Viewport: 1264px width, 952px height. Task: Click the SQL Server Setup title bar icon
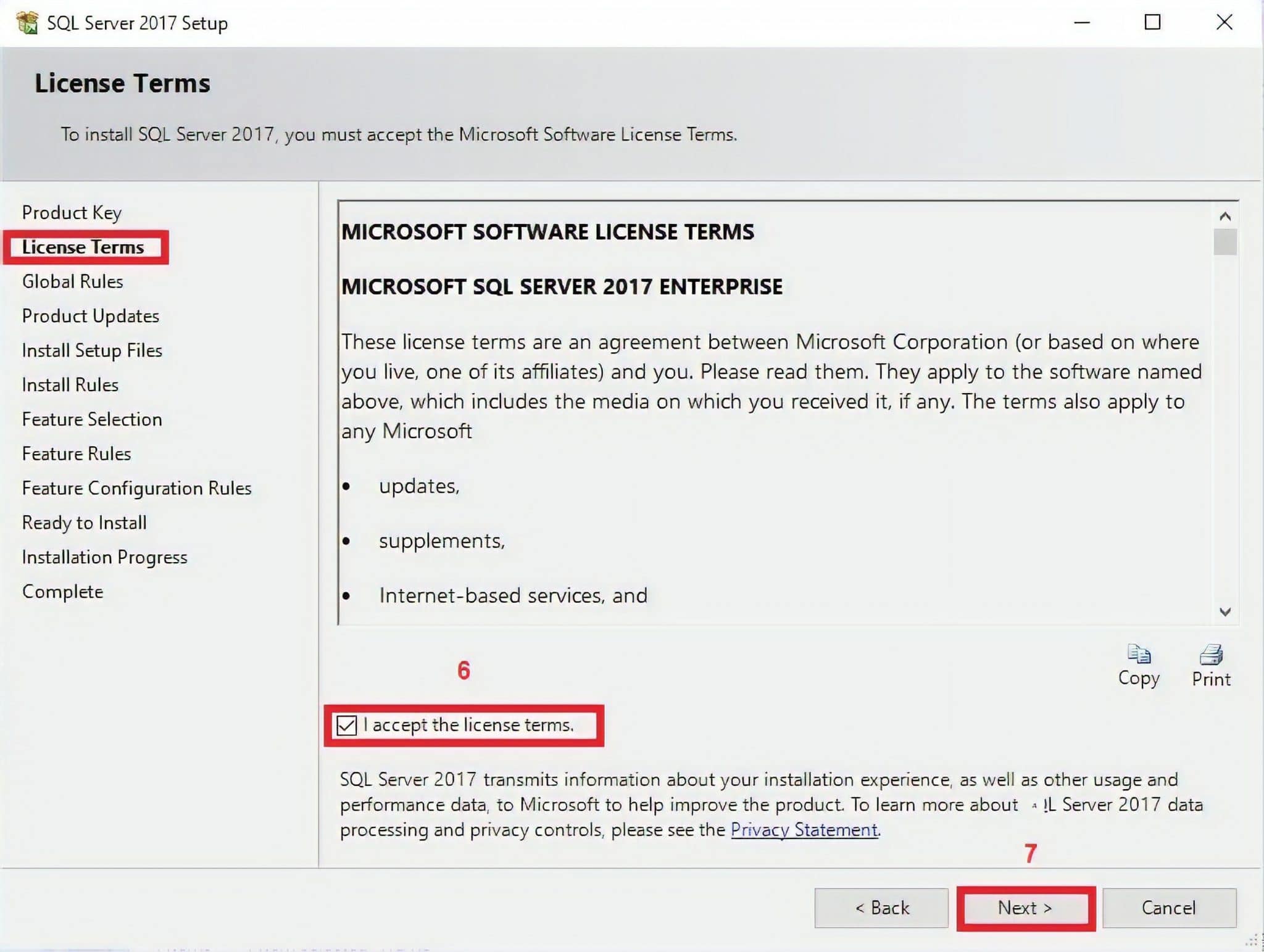click(27, 23)
